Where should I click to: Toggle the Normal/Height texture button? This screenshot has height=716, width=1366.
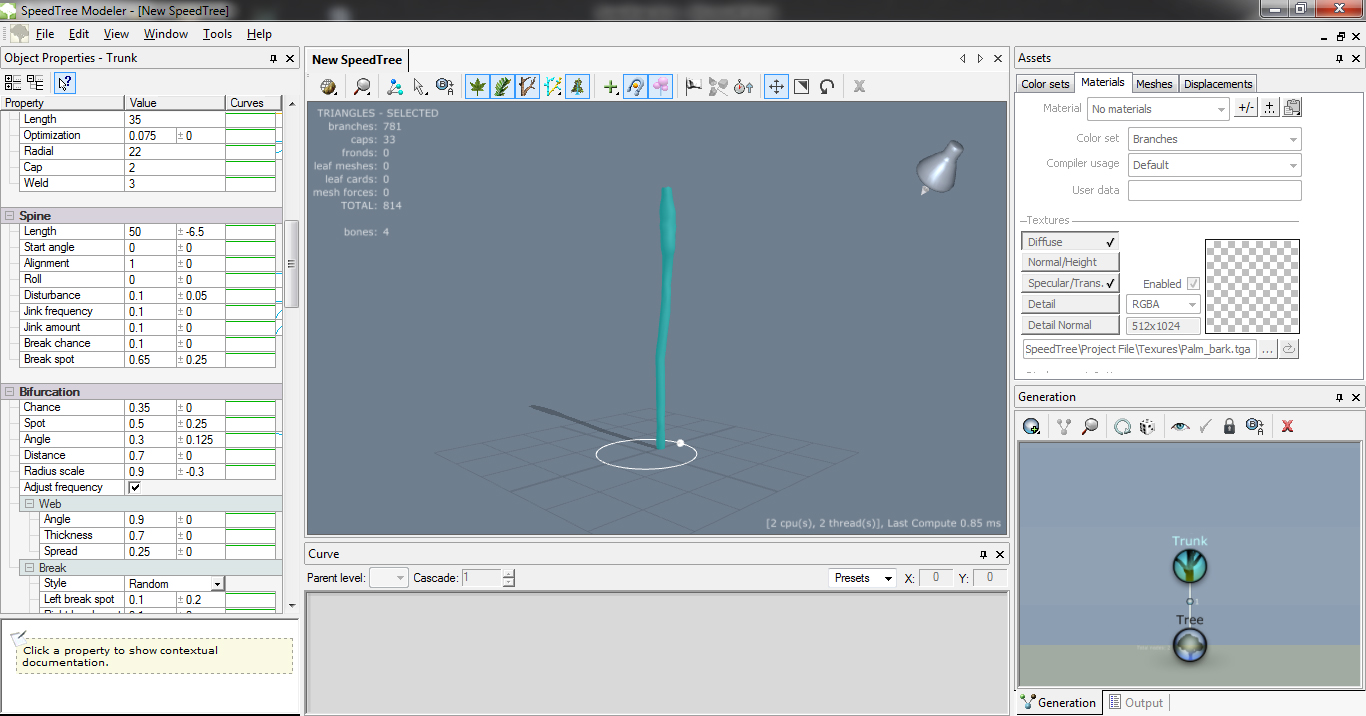pos(1070,262)
